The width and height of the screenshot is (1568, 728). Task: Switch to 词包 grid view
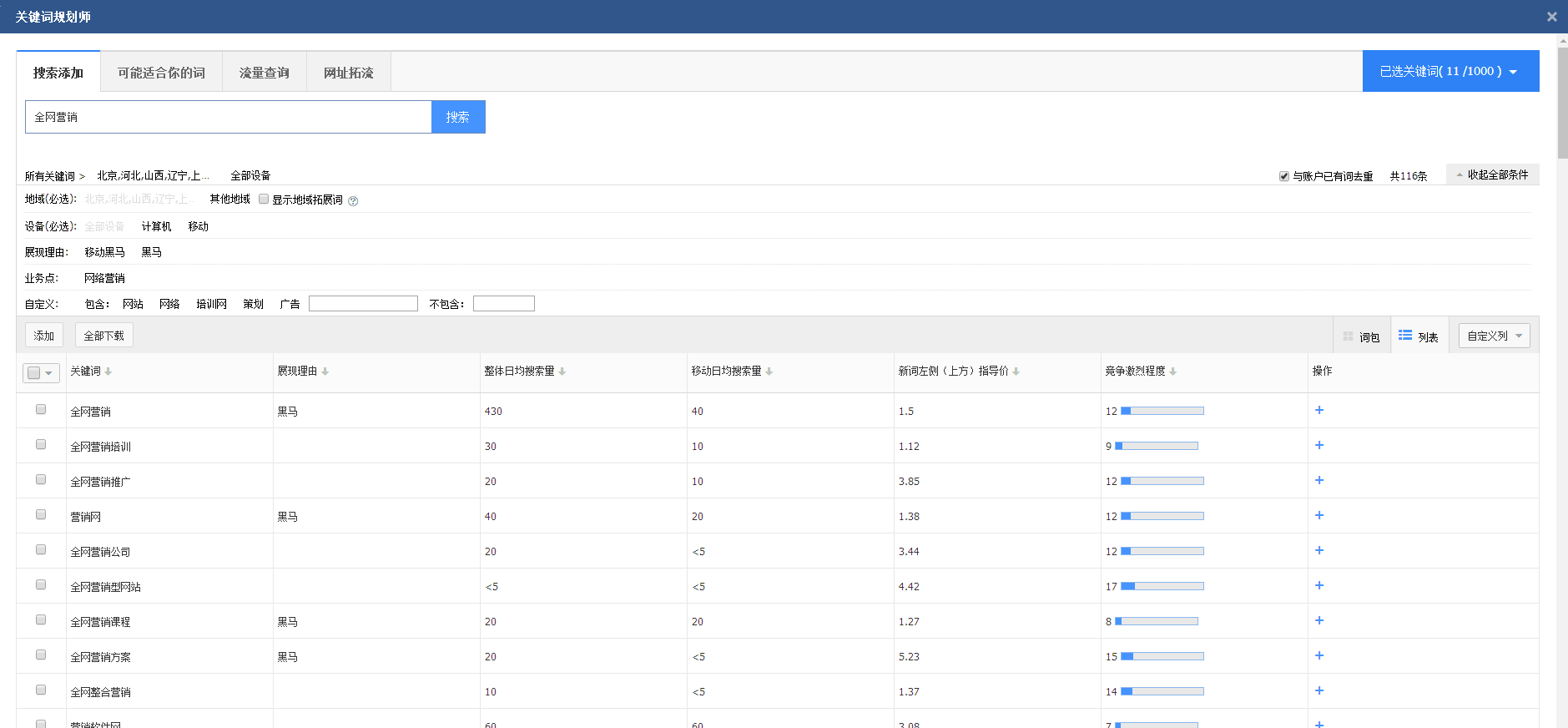(1361, 336)
